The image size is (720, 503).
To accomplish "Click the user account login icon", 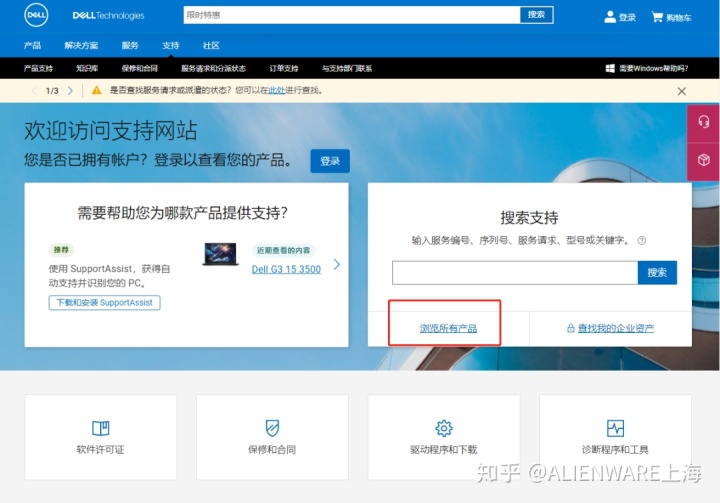I will [610, 17].
